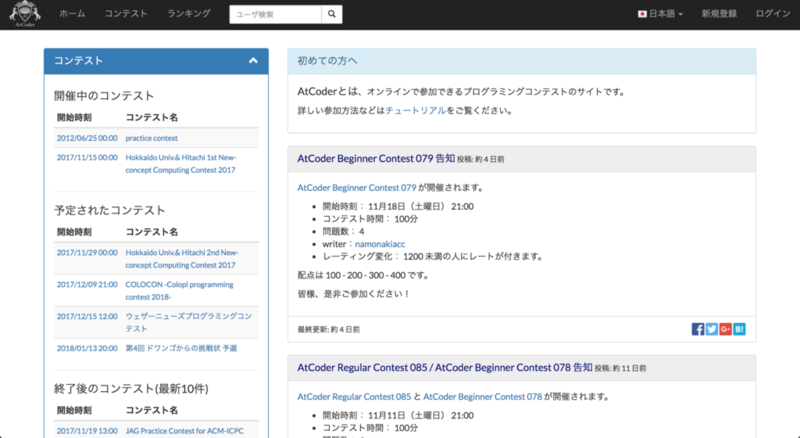Open COLOCON -Colopl programming contest 2018- link
This screenshot has width=800, height=438.
tap(179, 290)
